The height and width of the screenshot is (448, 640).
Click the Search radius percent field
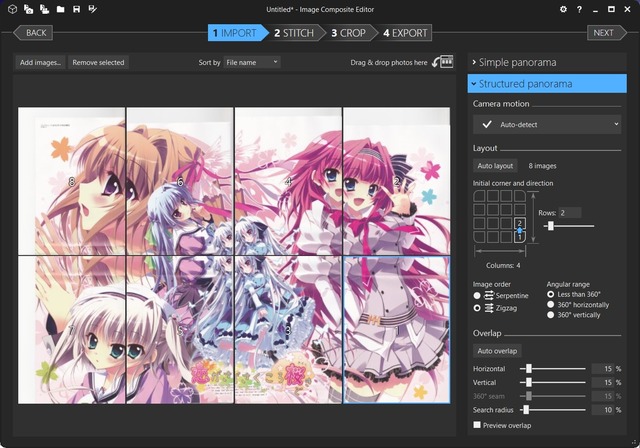(x=602, y=410)
